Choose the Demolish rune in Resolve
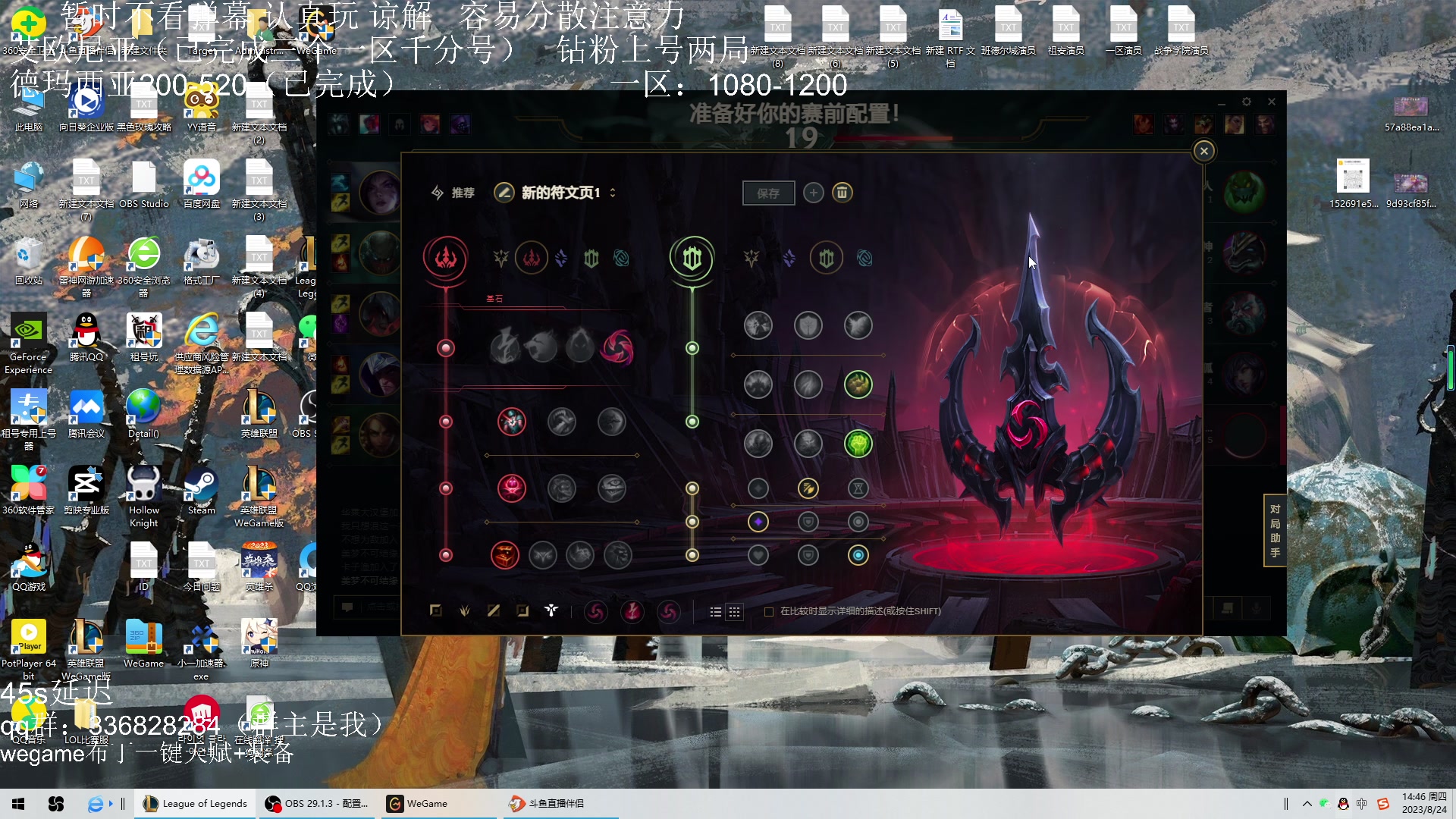Image resolution: width=1456 pixels, height=819 pixels. pyautogui.click(x=758, y=326)
